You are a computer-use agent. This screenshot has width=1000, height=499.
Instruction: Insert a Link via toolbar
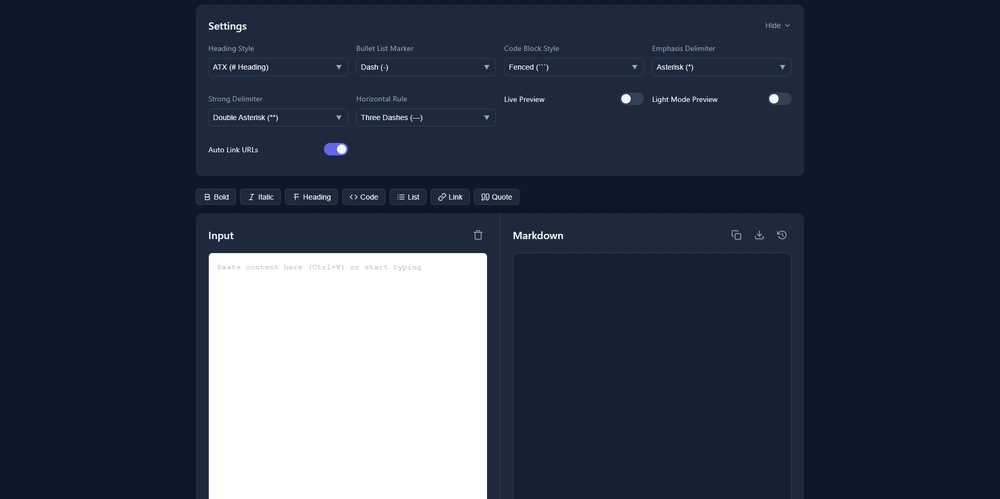450,197
